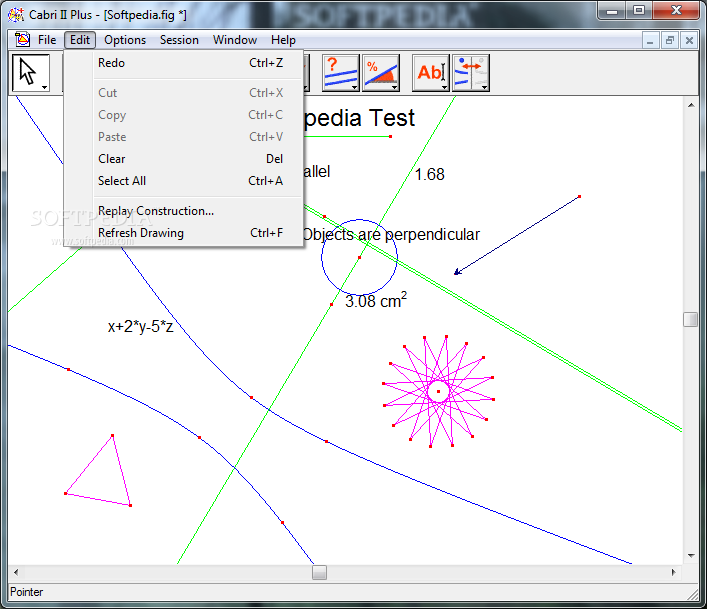Click the 'Pointer' status bar text
Image resolution: width=707 pixels, height=609 pixels.
(27, 592)
